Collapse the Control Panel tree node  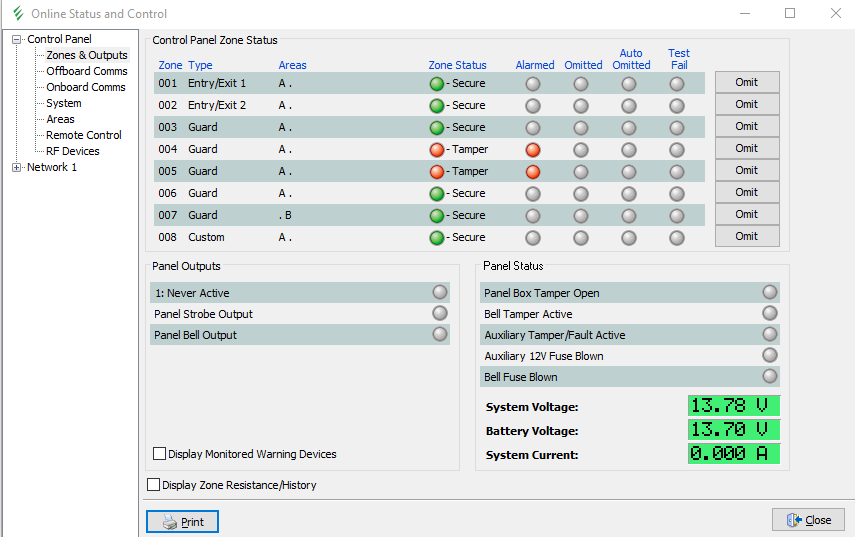coord(16,40)
